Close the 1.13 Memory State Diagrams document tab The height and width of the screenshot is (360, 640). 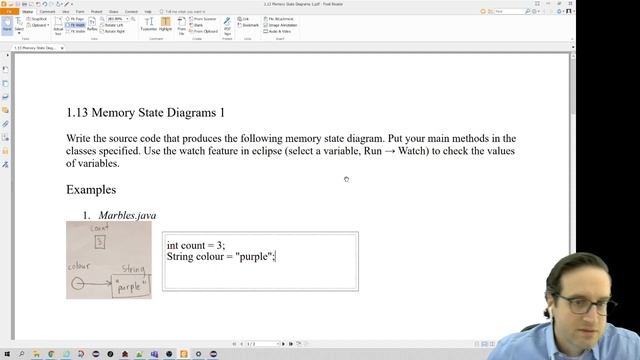coord(62,48)
